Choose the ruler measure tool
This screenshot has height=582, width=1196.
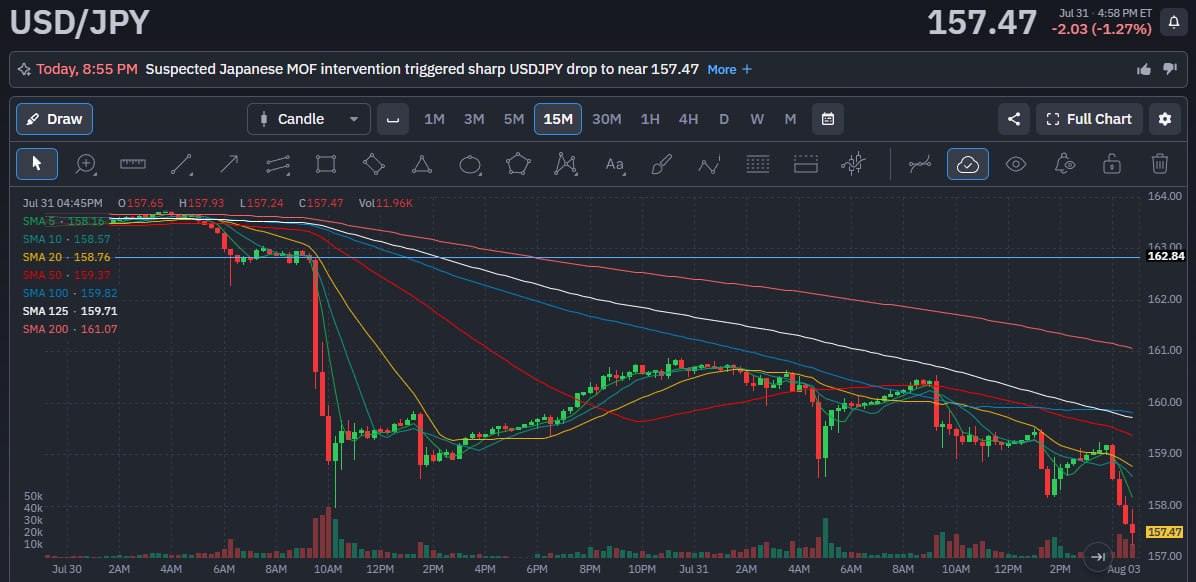(133, 164)
